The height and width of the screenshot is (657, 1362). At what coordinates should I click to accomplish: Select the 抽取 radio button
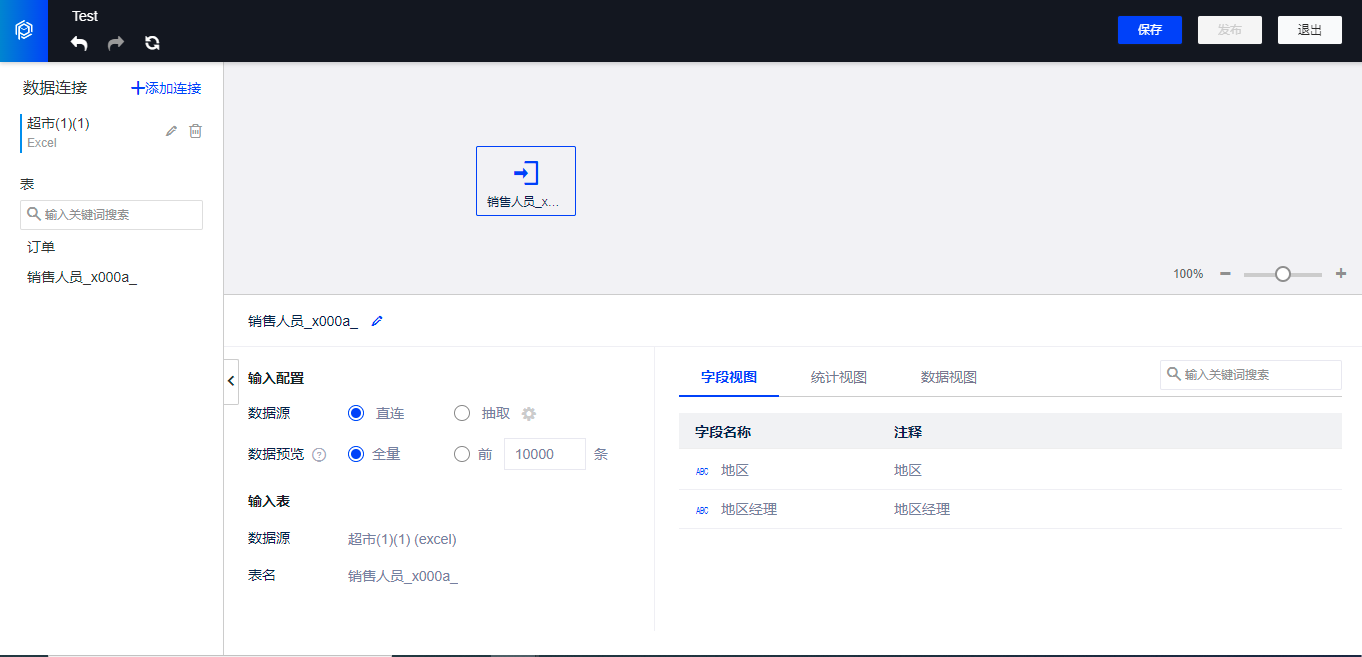(462, 413)
